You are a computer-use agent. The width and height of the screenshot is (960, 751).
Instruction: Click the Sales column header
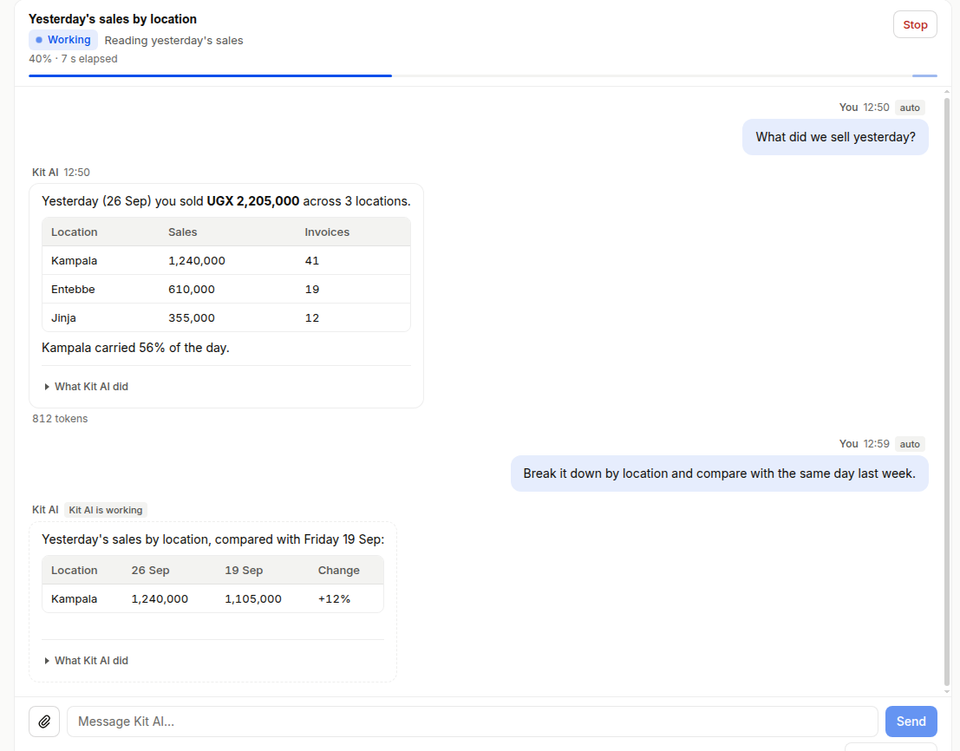(182, 233)
